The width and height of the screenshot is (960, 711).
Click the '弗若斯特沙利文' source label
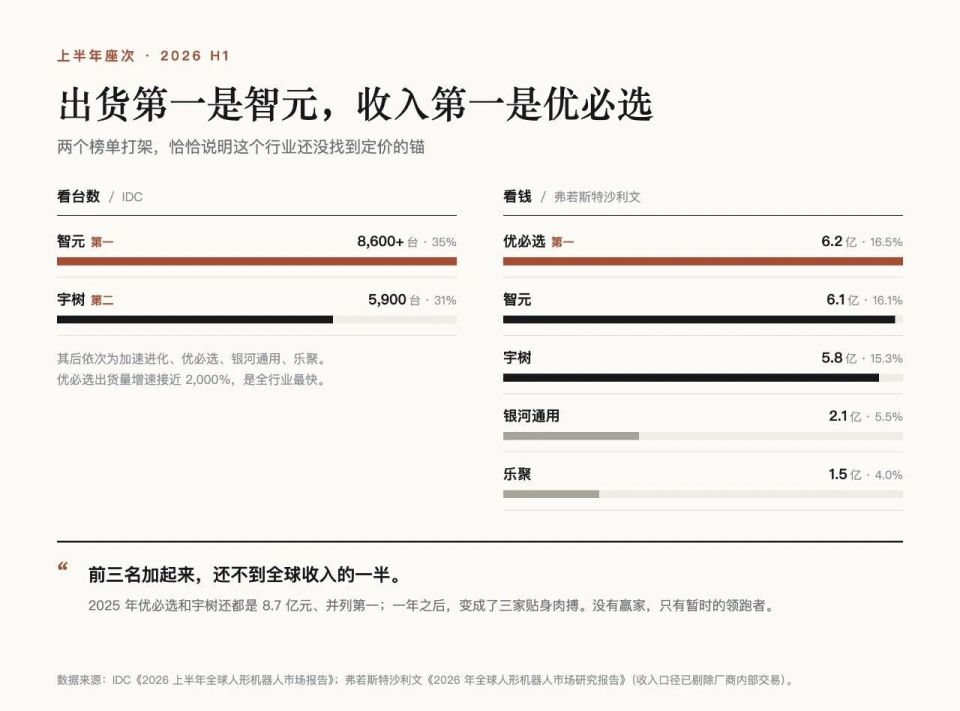597,197
